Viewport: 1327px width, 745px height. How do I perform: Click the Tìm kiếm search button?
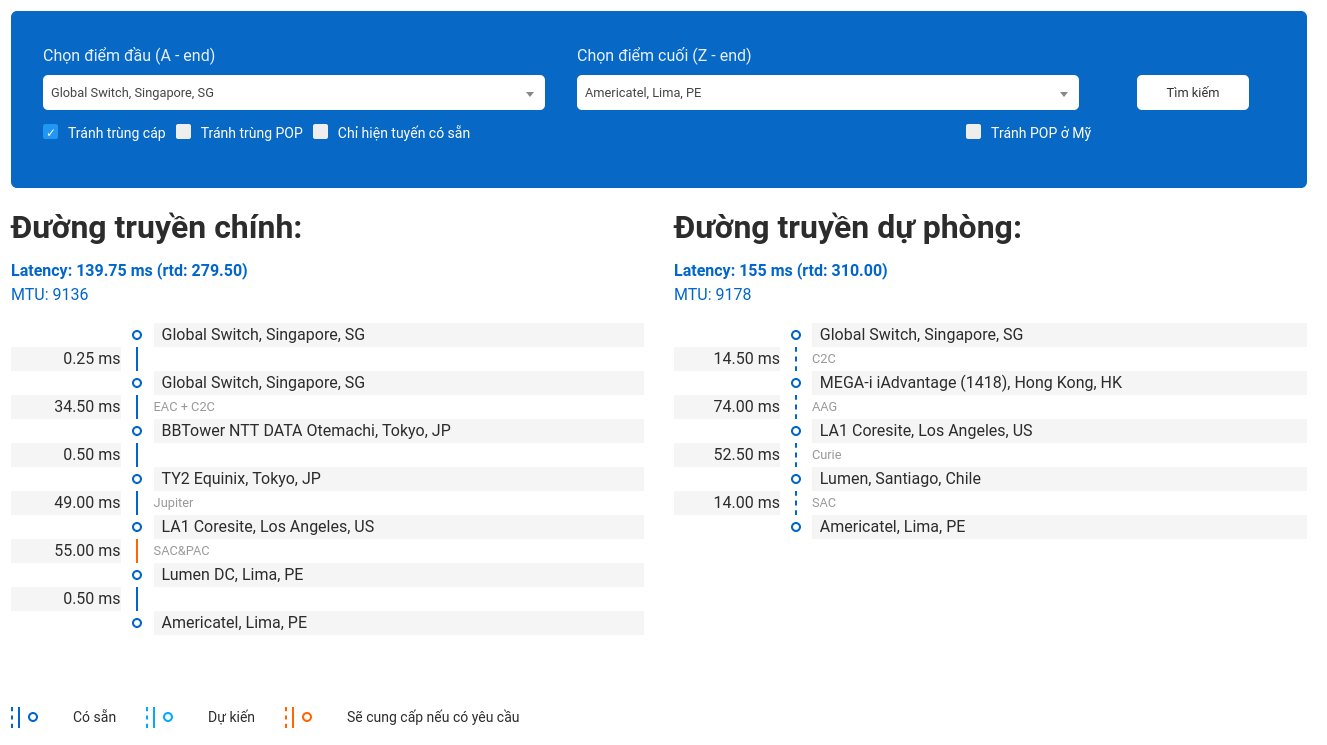(x=1192, y=92)
